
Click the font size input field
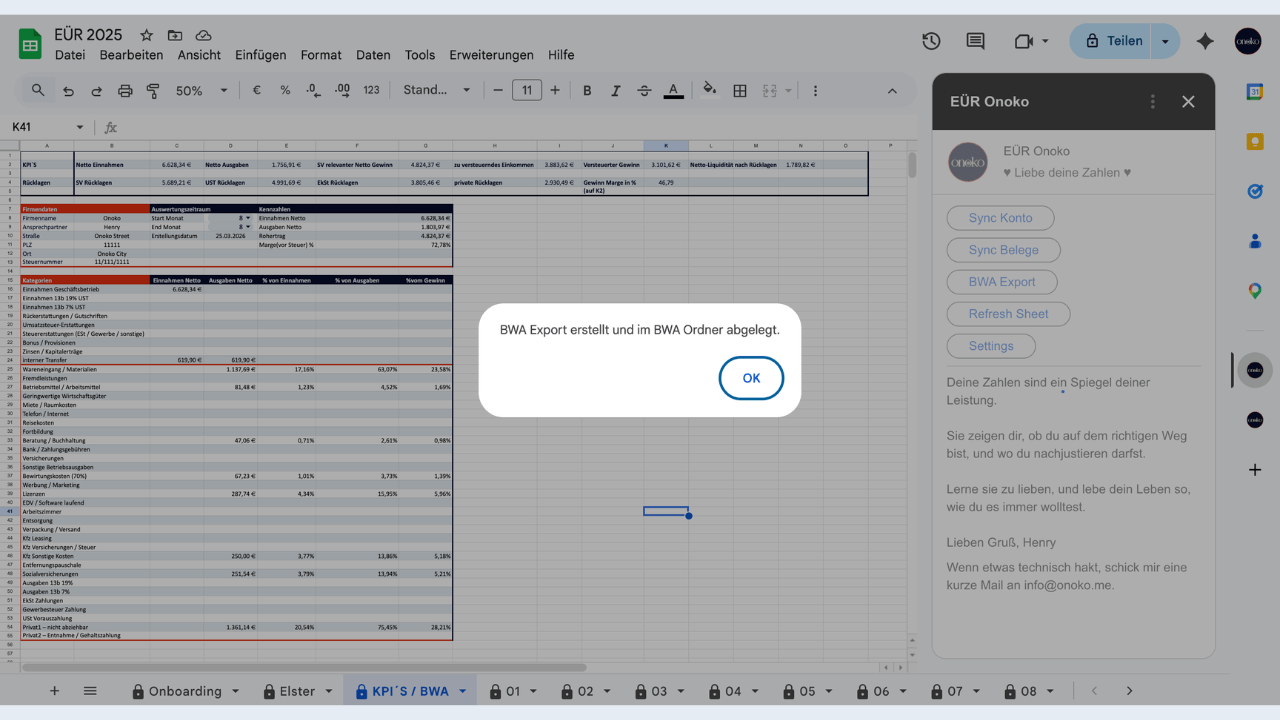(x=527, y=90)
